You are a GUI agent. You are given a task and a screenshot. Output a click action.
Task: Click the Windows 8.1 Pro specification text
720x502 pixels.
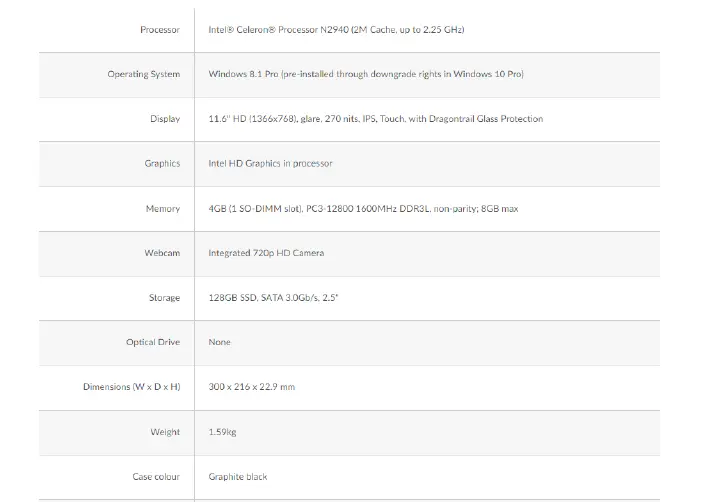tap(366, 74)
